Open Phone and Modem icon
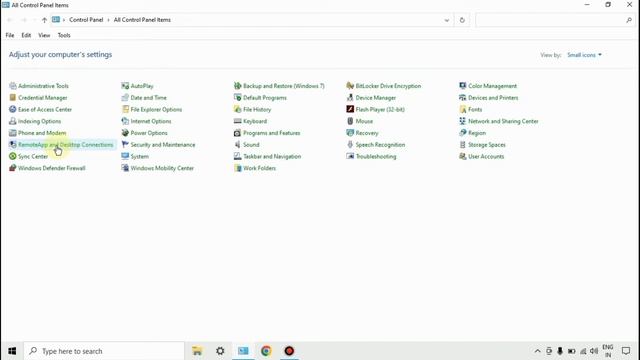640x360 pixels. click(x=13, y=133)
